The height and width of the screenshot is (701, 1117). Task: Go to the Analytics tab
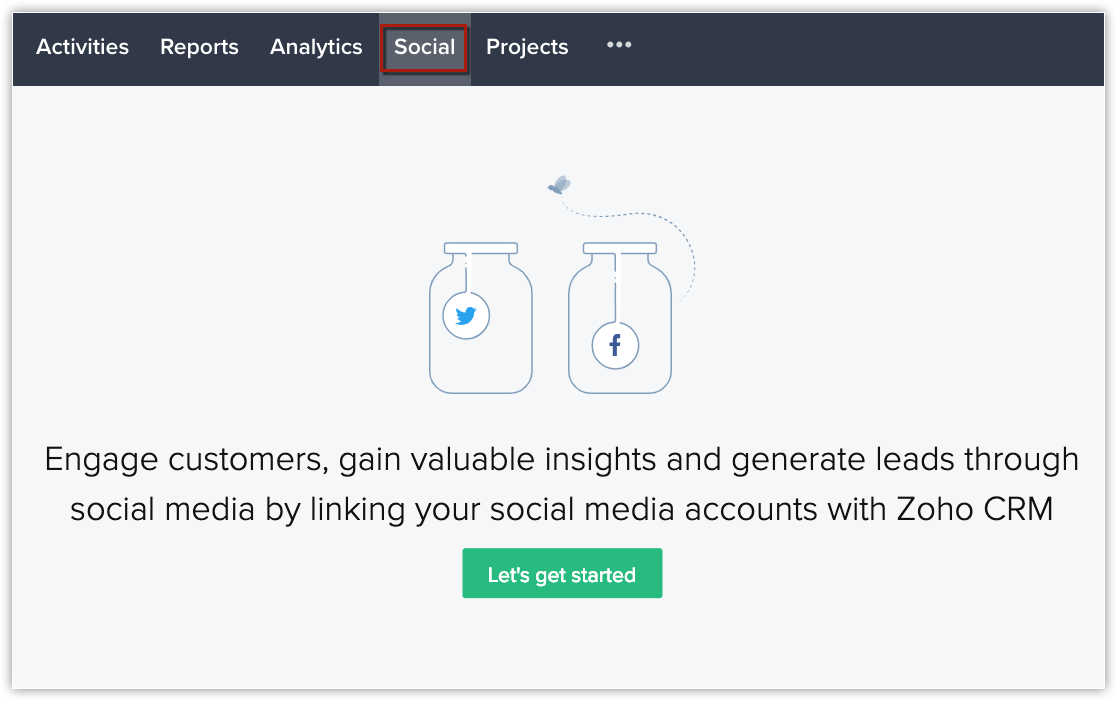[316, 47]
